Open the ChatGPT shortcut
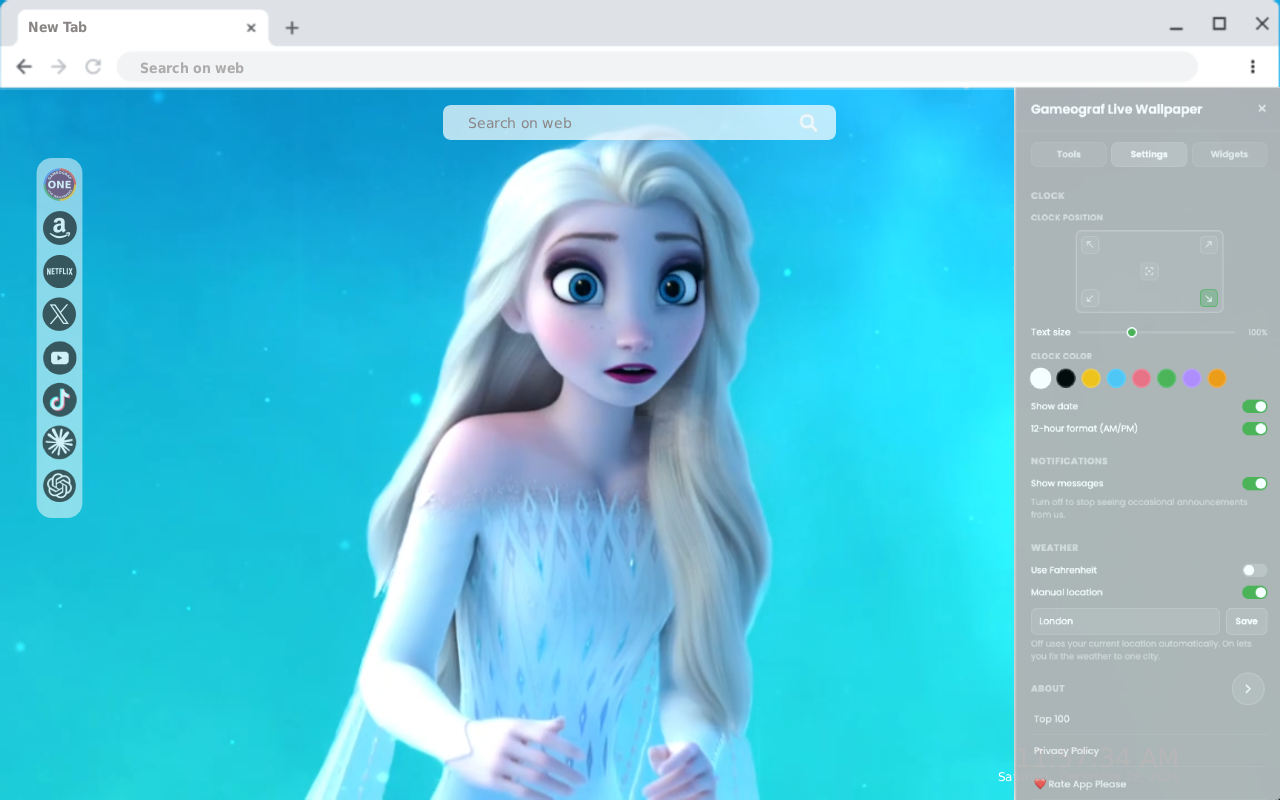This screenshot has height=800, width=1280. pyautogui.click(x=59, y=486)
